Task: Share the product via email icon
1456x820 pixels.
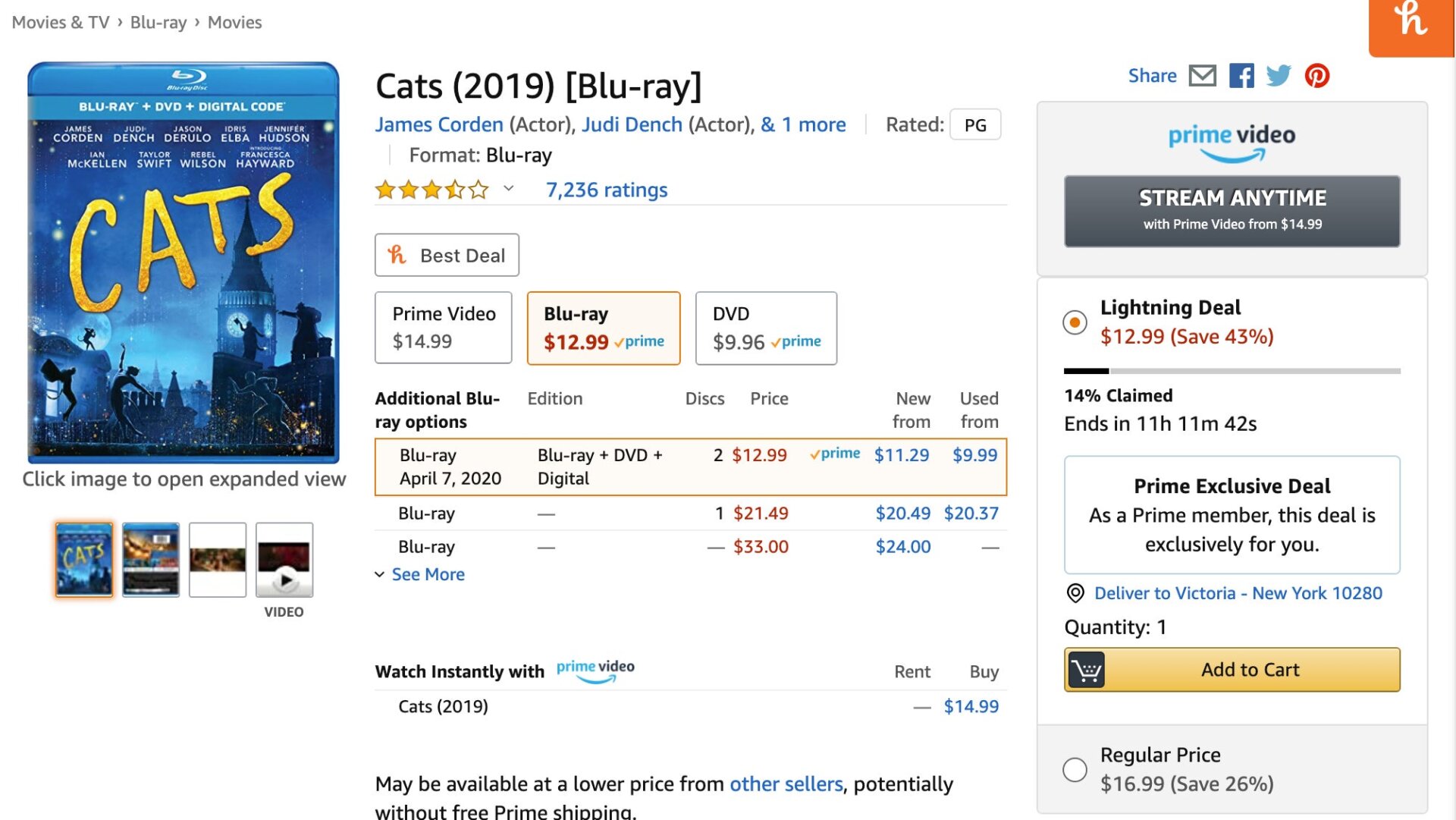Action: pyautogui.click(x=1201, y=76)
